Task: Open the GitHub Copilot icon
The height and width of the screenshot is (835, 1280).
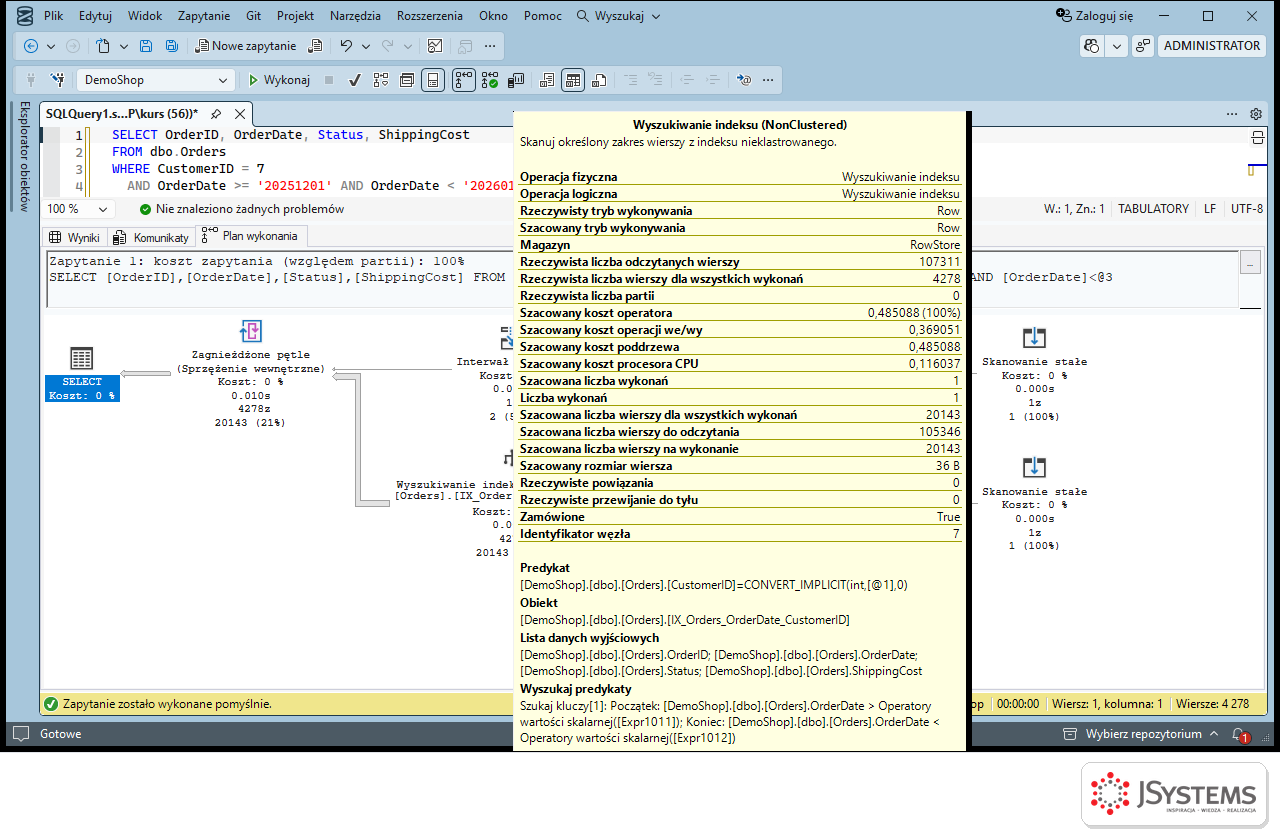Action: point(1092,46)
